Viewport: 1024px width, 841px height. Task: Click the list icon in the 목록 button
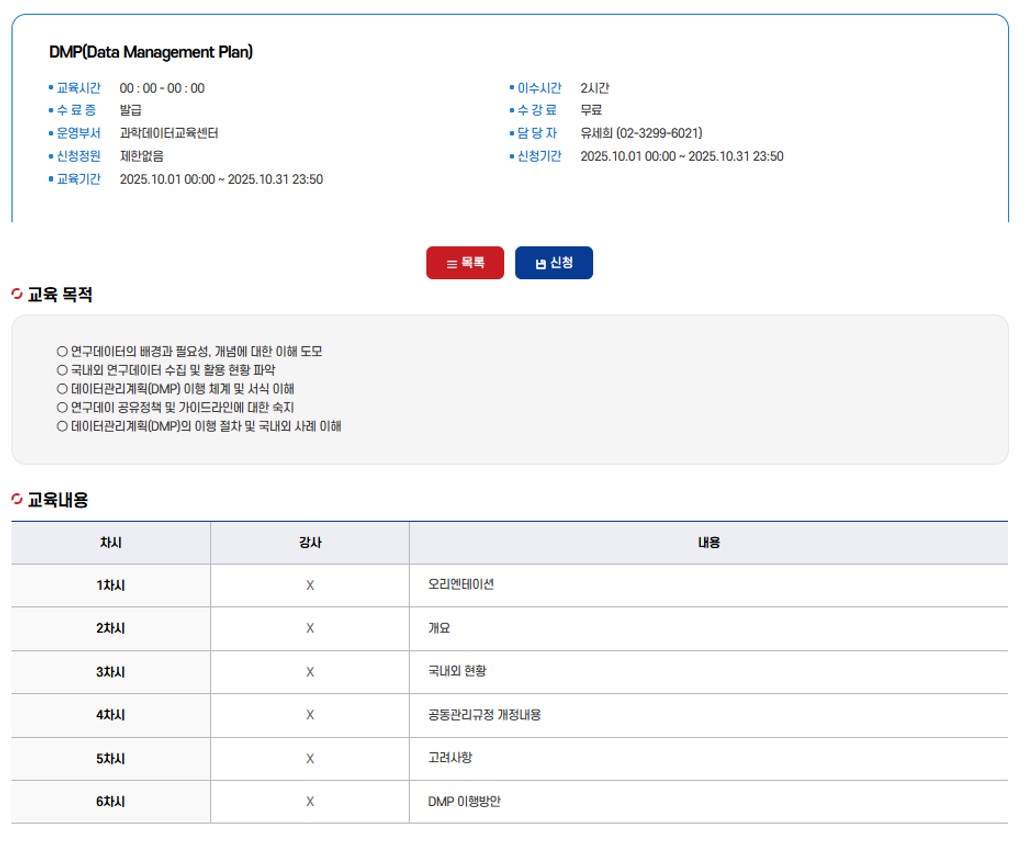pos(451,264)
